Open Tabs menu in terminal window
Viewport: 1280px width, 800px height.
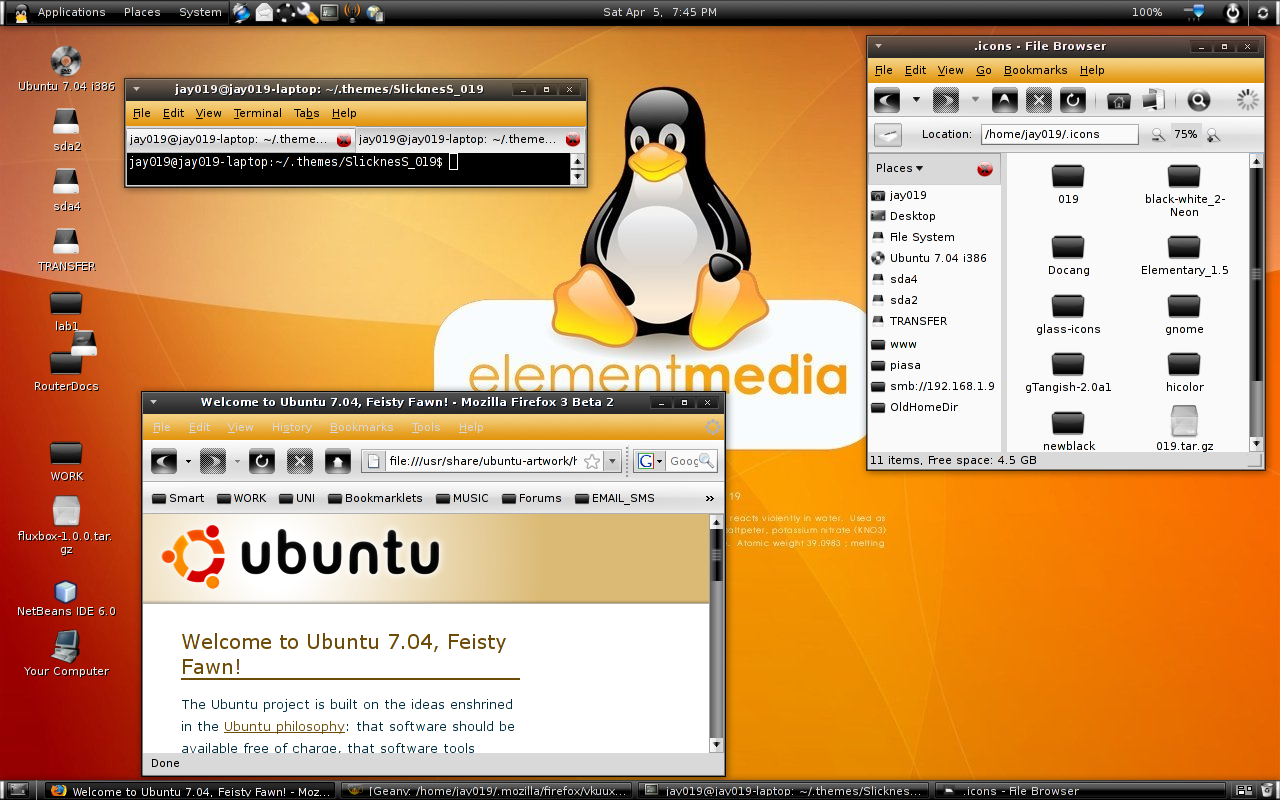(307, 113)
